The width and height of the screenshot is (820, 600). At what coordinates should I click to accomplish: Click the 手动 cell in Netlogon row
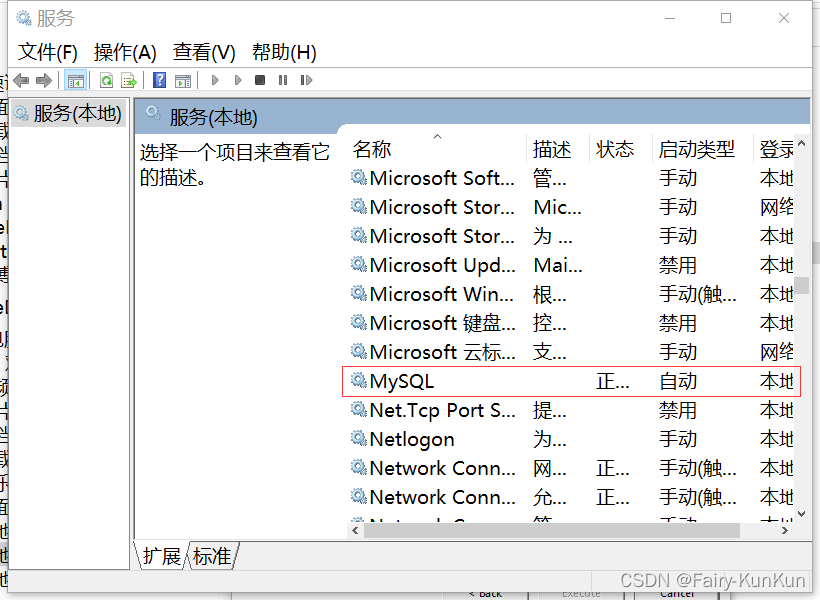point(678,439)
